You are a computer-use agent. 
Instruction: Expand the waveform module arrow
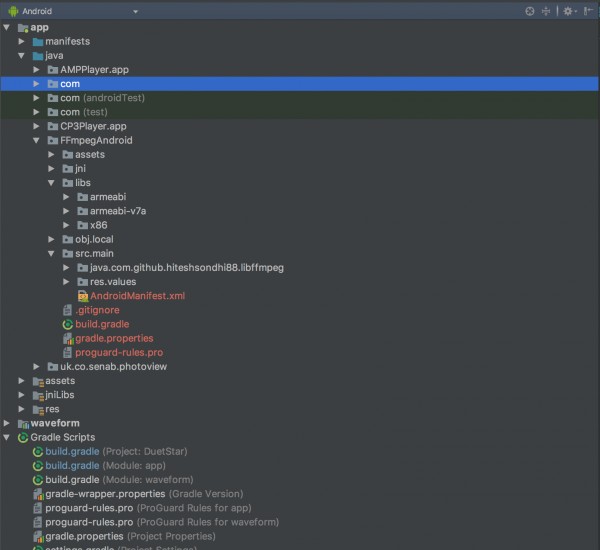click(7, 423)
